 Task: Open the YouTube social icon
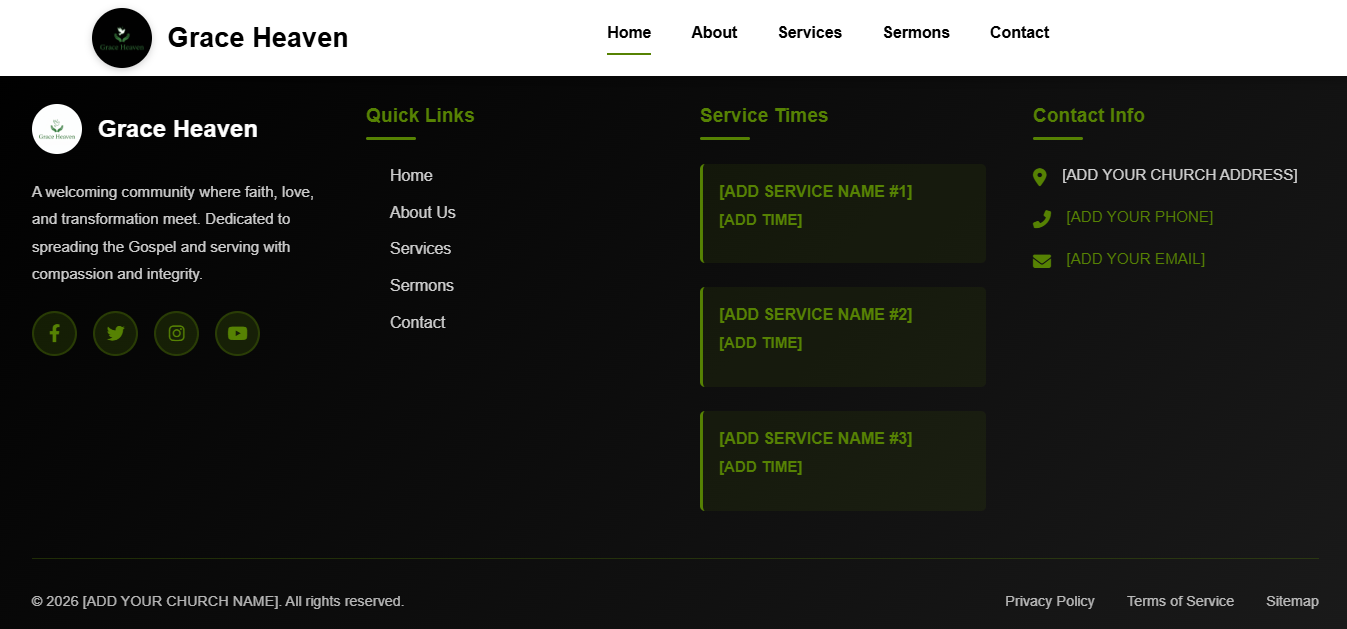point(237,333)
